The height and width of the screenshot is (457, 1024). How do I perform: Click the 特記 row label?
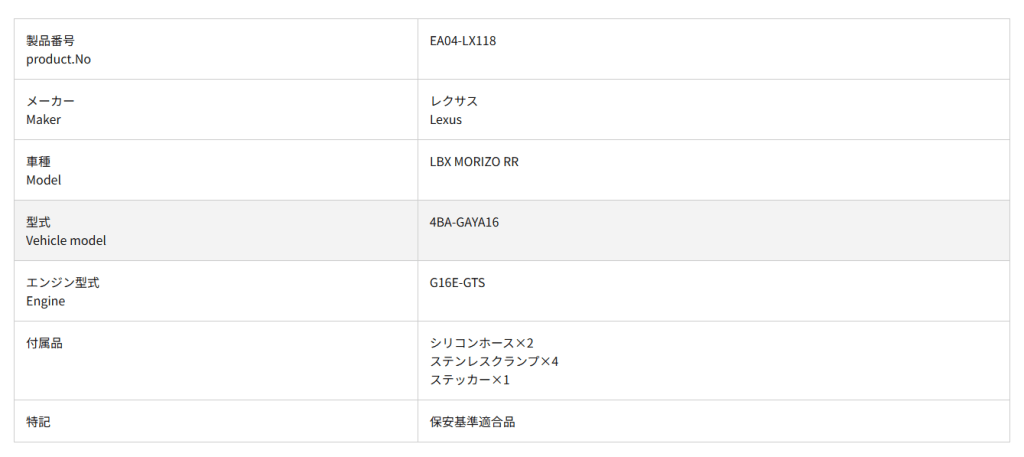(x=39, y=422)
